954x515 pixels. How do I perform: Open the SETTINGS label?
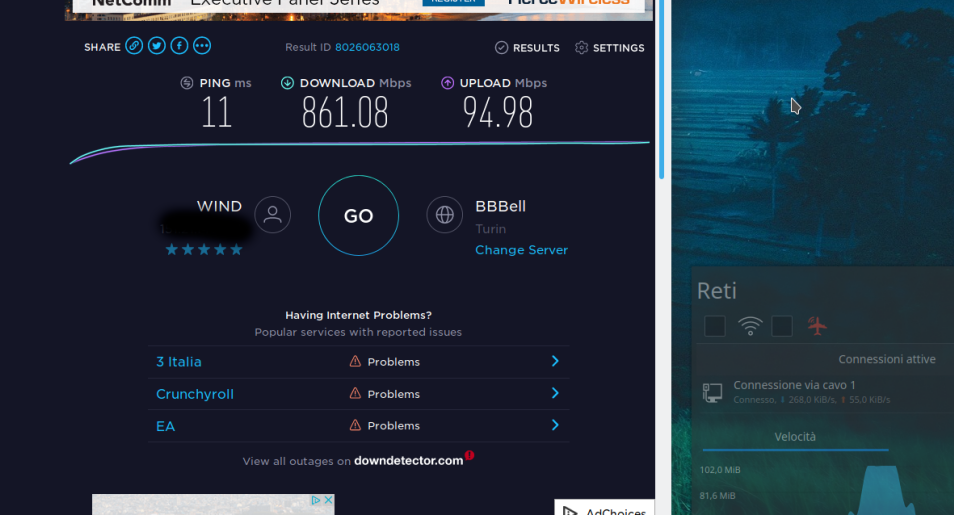point(618,47)
